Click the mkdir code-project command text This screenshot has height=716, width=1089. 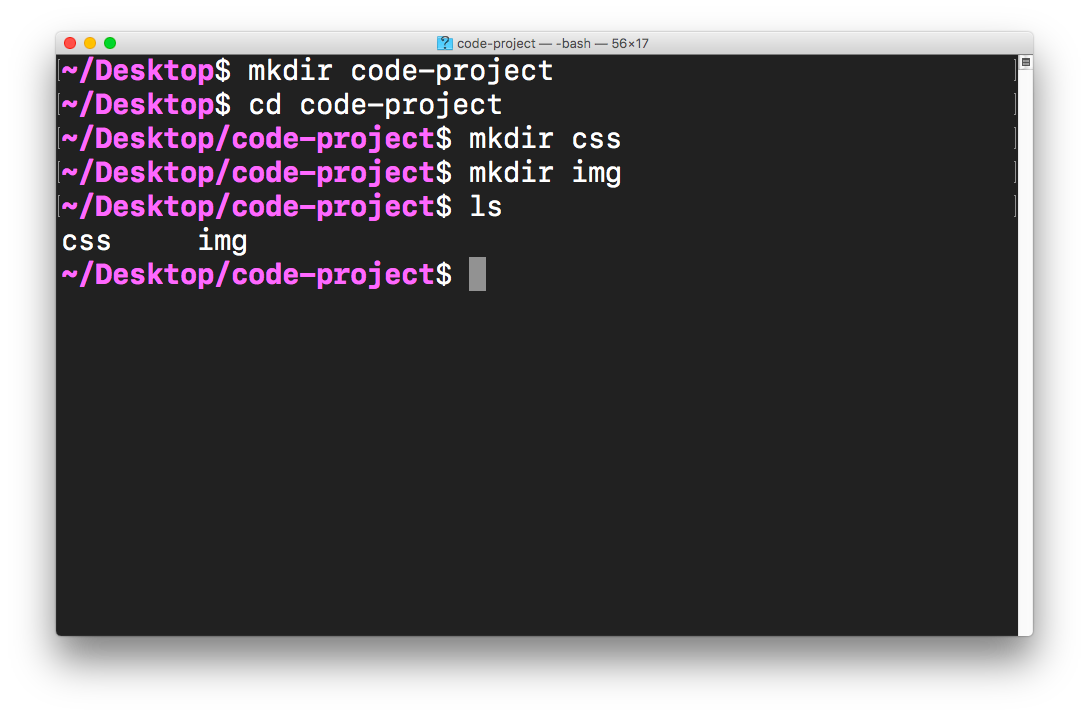point(402,70)
